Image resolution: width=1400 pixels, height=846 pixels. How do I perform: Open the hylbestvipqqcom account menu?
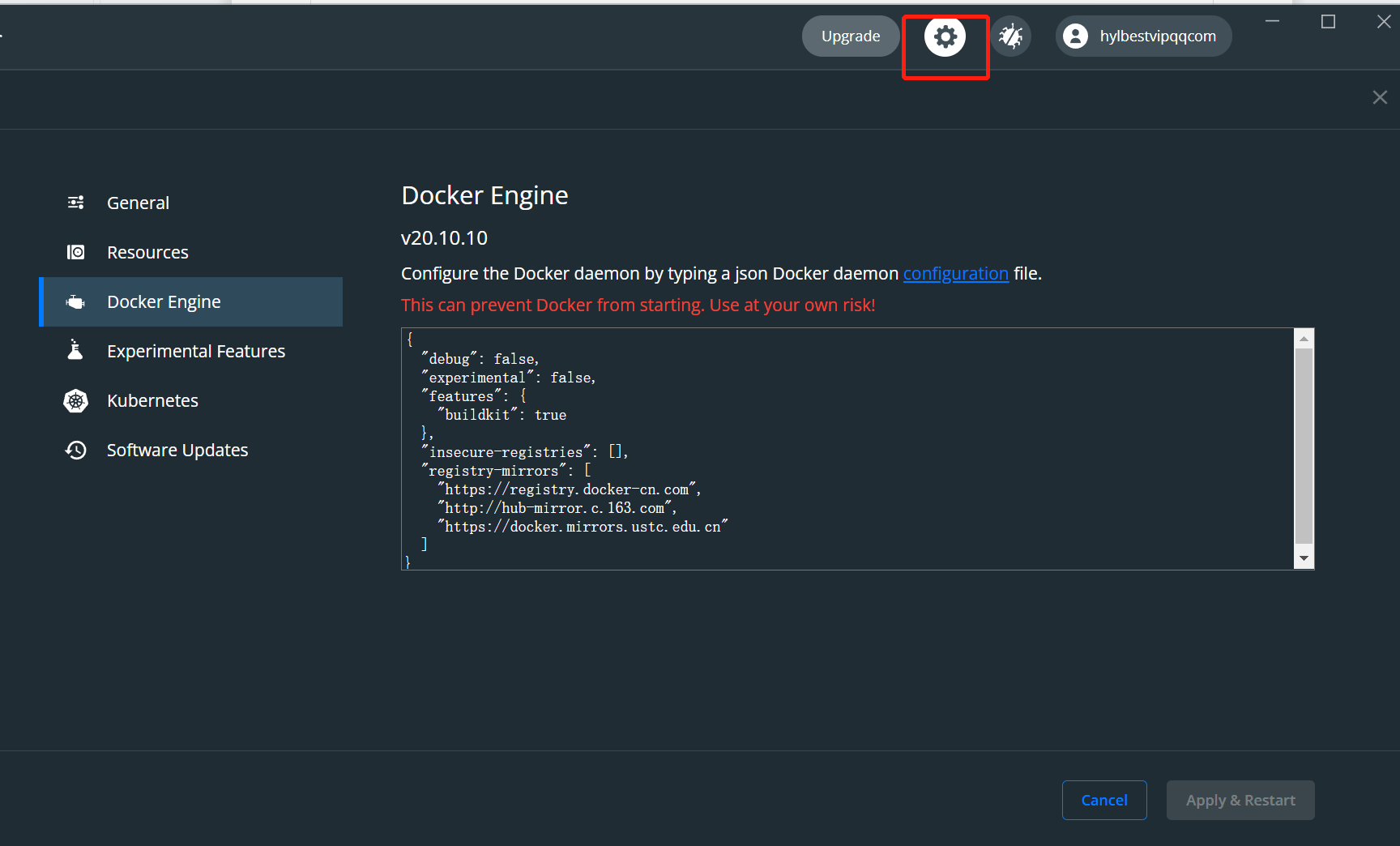coord(1143,36)
